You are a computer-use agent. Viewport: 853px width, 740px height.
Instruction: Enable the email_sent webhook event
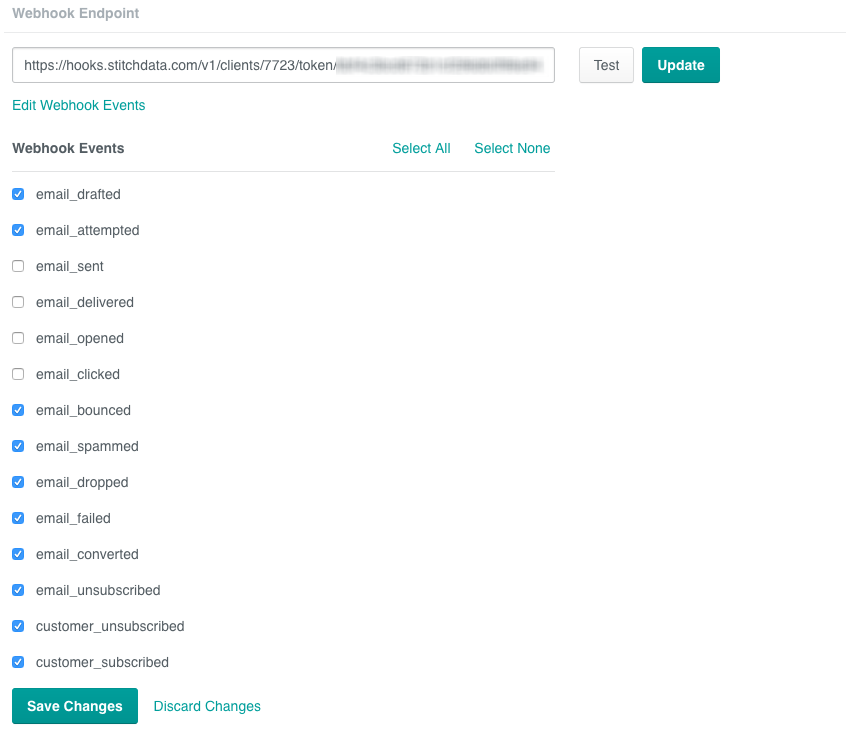tap(17, 266)
